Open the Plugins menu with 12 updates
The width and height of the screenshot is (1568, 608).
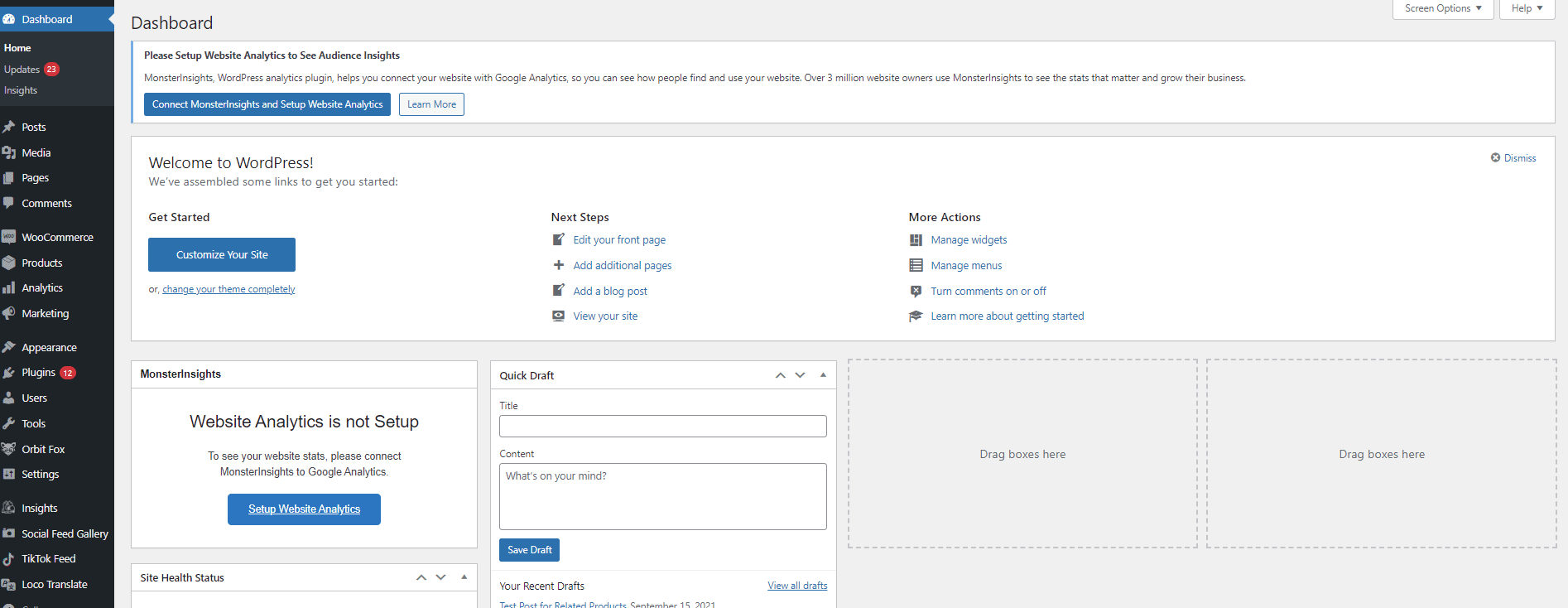click(57, 373)
